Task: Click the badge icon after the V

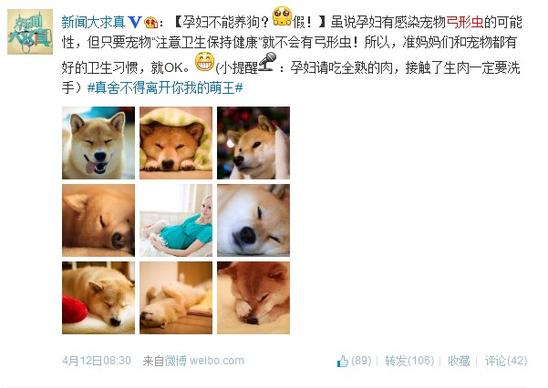Action: tap(151, 22)
